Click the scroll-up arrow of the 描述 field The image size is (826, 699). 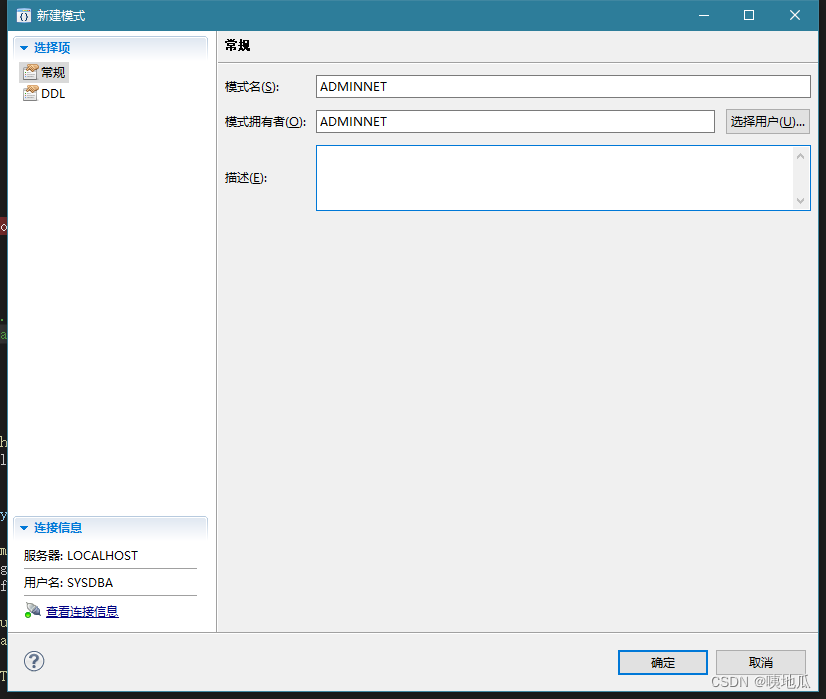(x=802, y=155)
